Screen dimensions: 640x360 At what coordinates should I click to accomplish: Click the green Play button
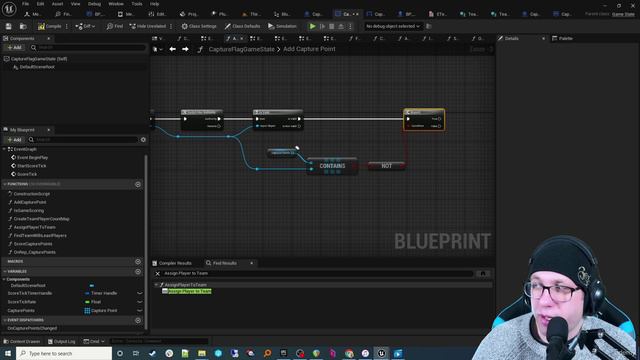pyautogui.click(x=312, y=26)
